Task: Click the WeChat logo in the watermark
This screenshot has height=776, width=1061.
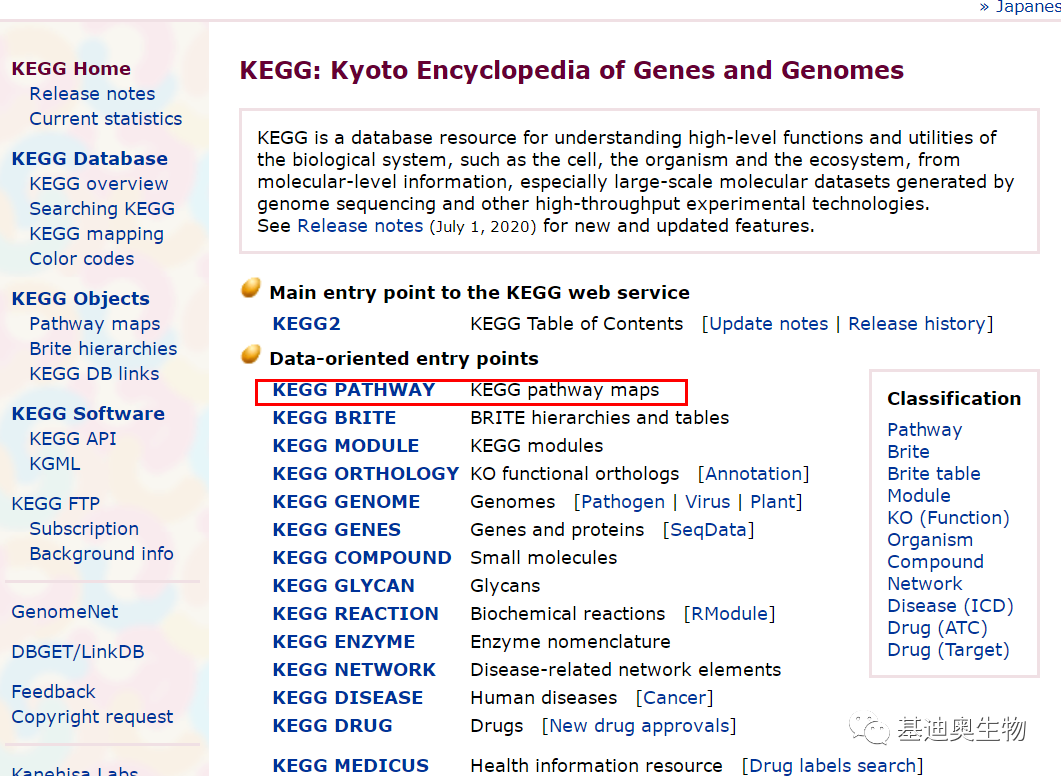Action: [x=869, y=729]
